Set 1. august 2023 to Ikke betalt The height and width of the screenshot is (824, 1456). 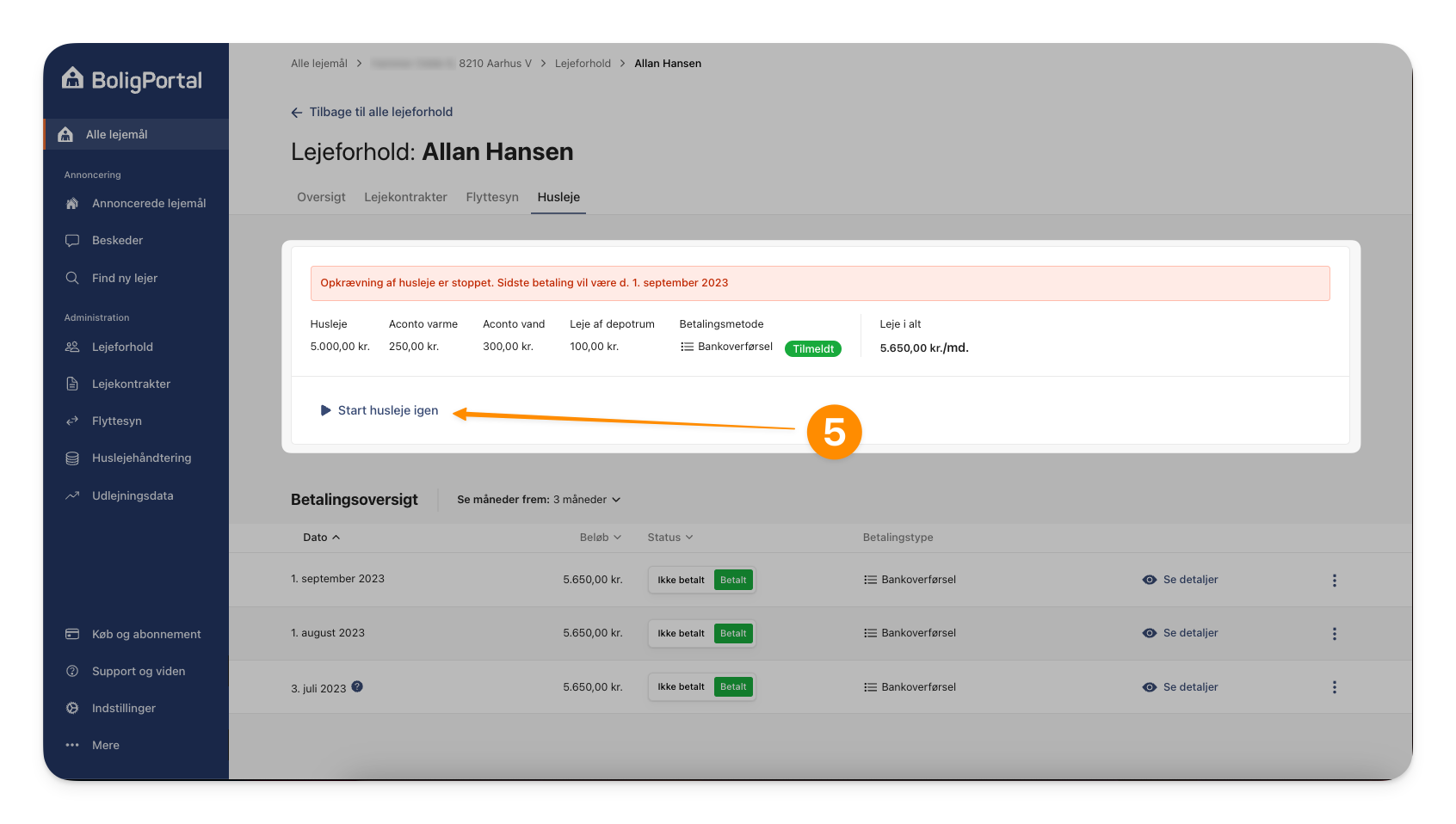681,634
